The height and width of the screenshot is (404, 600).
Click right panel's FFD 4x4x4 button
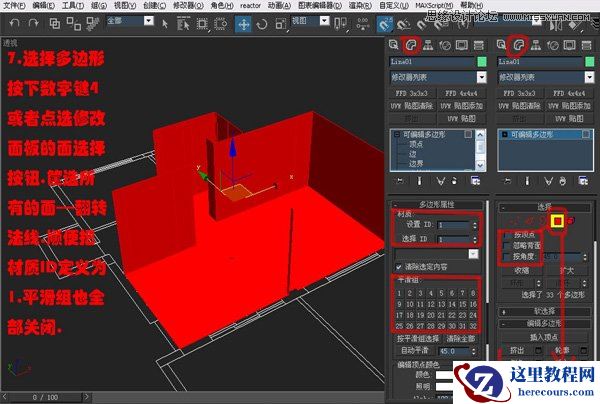(569, 93)
